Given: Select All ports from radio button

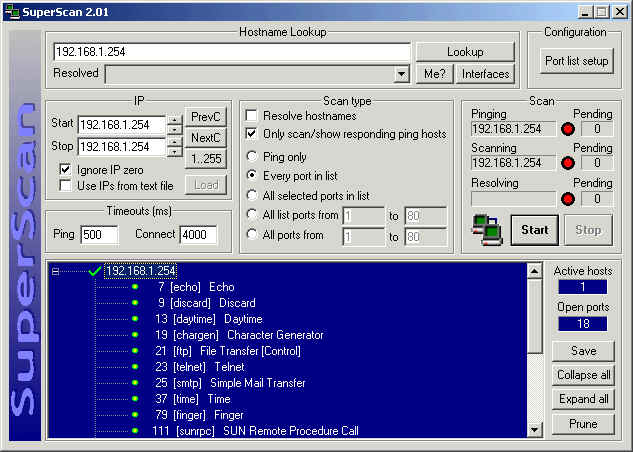Looking at the screenshot, I should coord(252,234).
